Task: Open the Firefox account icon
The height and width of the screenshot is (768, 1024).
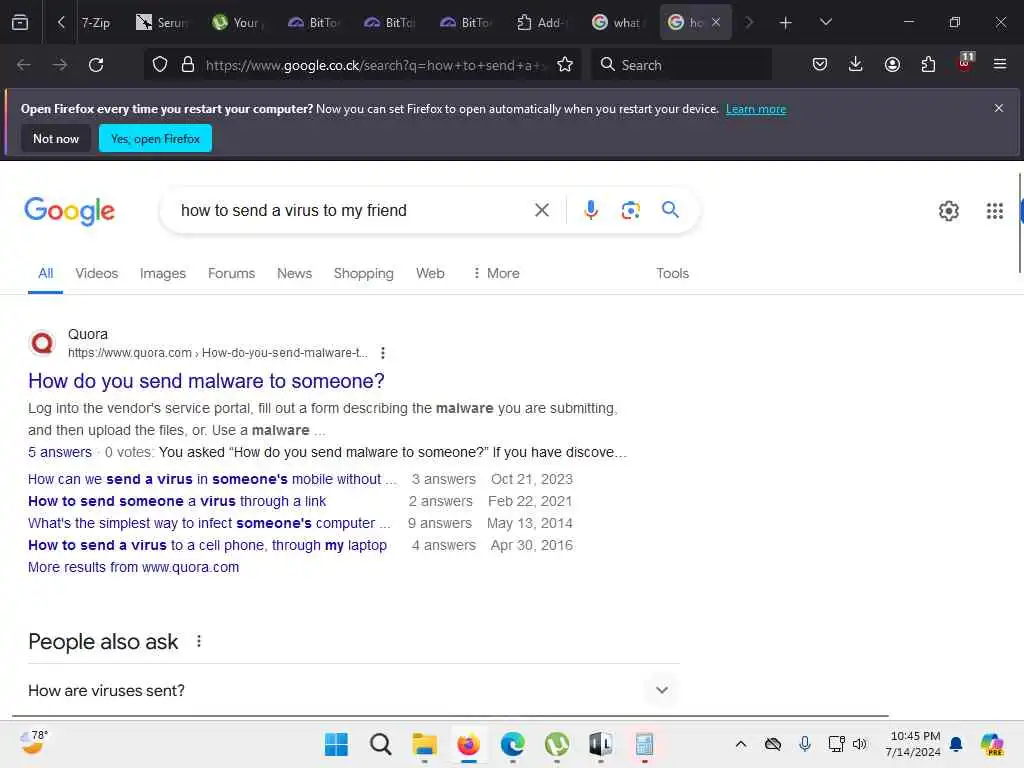Action: (892, 65)
